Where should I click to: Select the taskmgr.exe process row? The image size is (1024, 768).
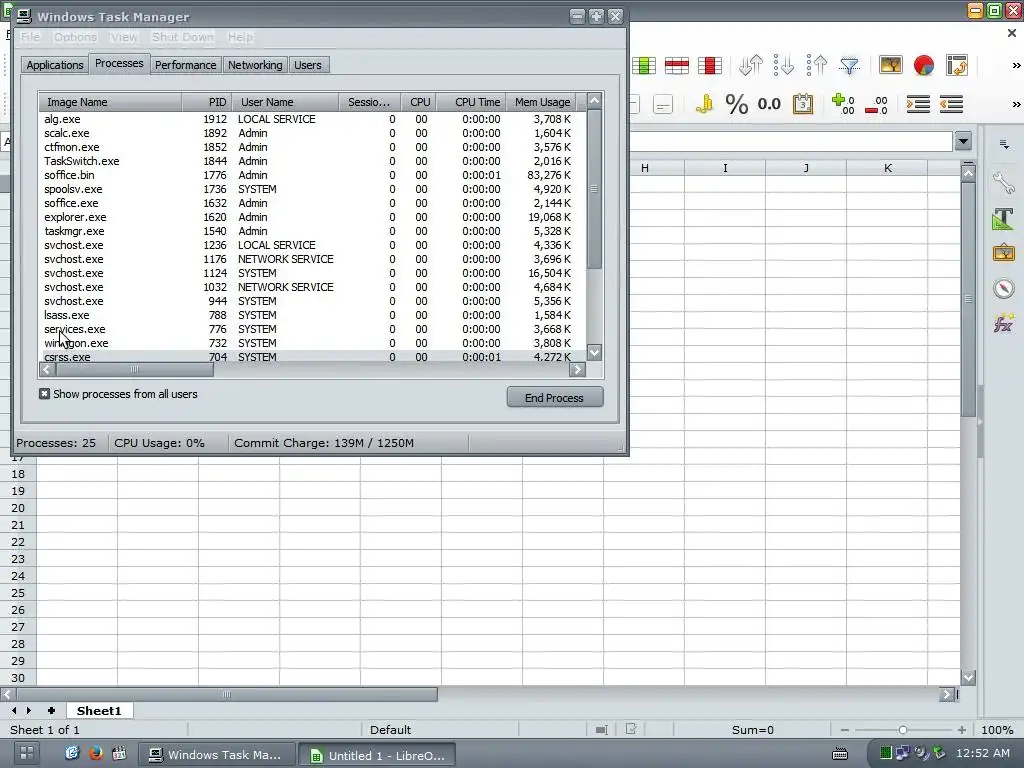(313, 231)
